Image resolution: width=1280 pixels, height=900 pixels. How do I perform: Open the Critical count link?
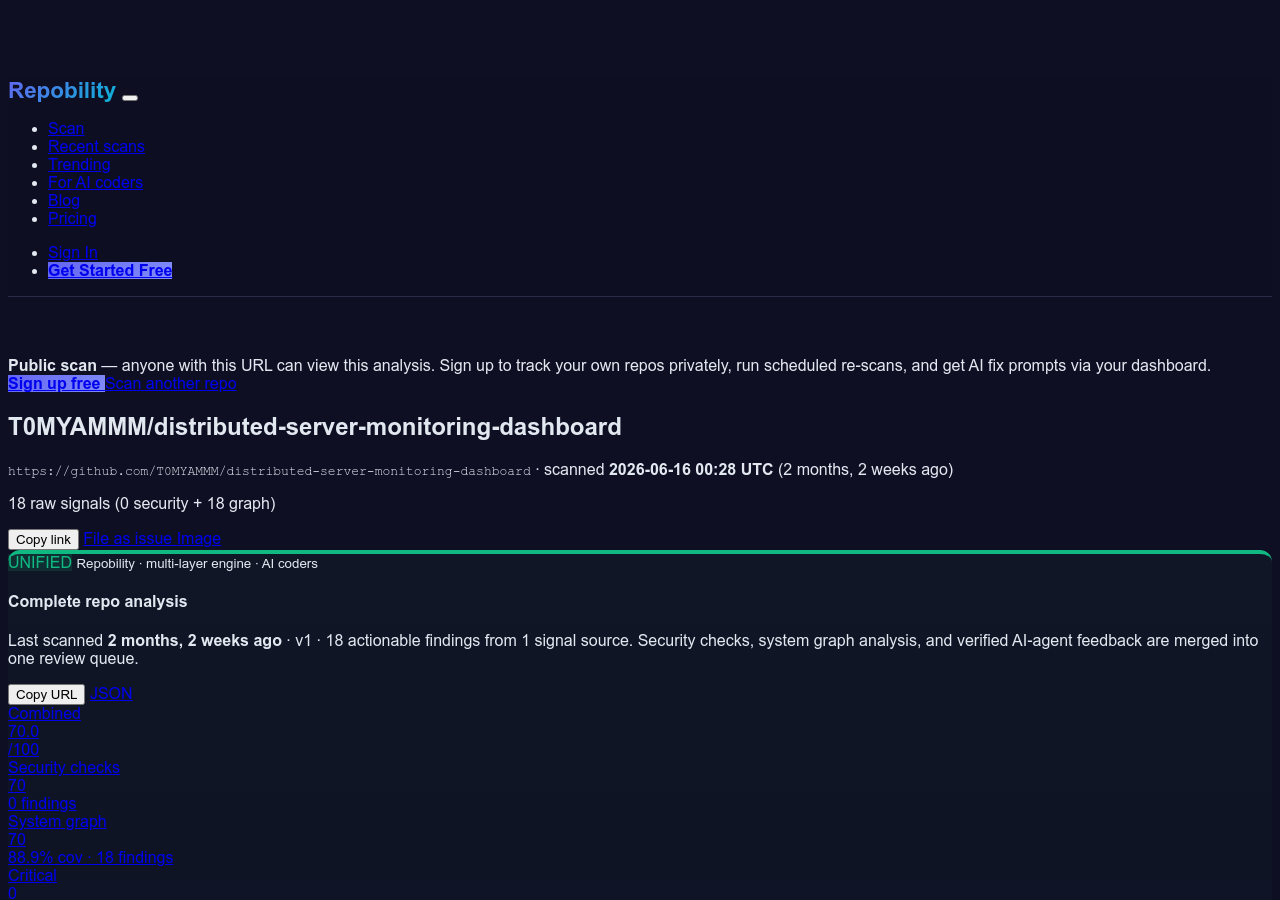32,875
